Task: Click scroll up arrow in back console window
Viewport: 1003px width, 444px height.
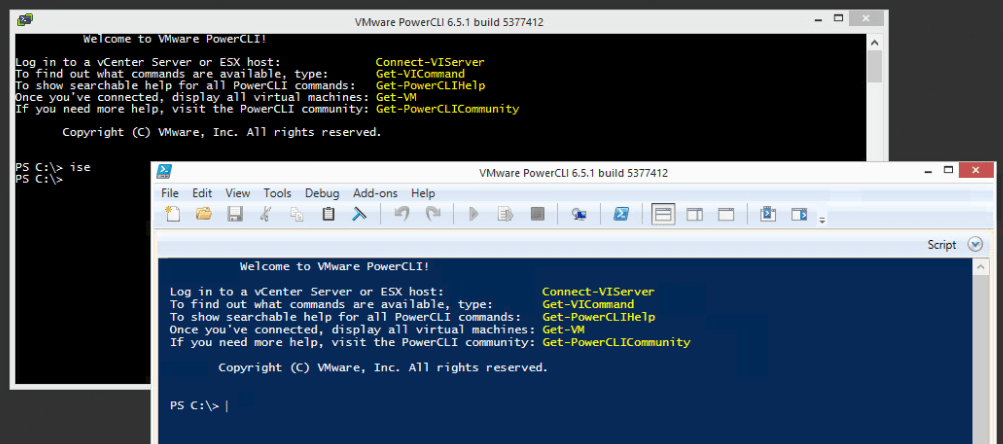Action: tap(875, 42)
